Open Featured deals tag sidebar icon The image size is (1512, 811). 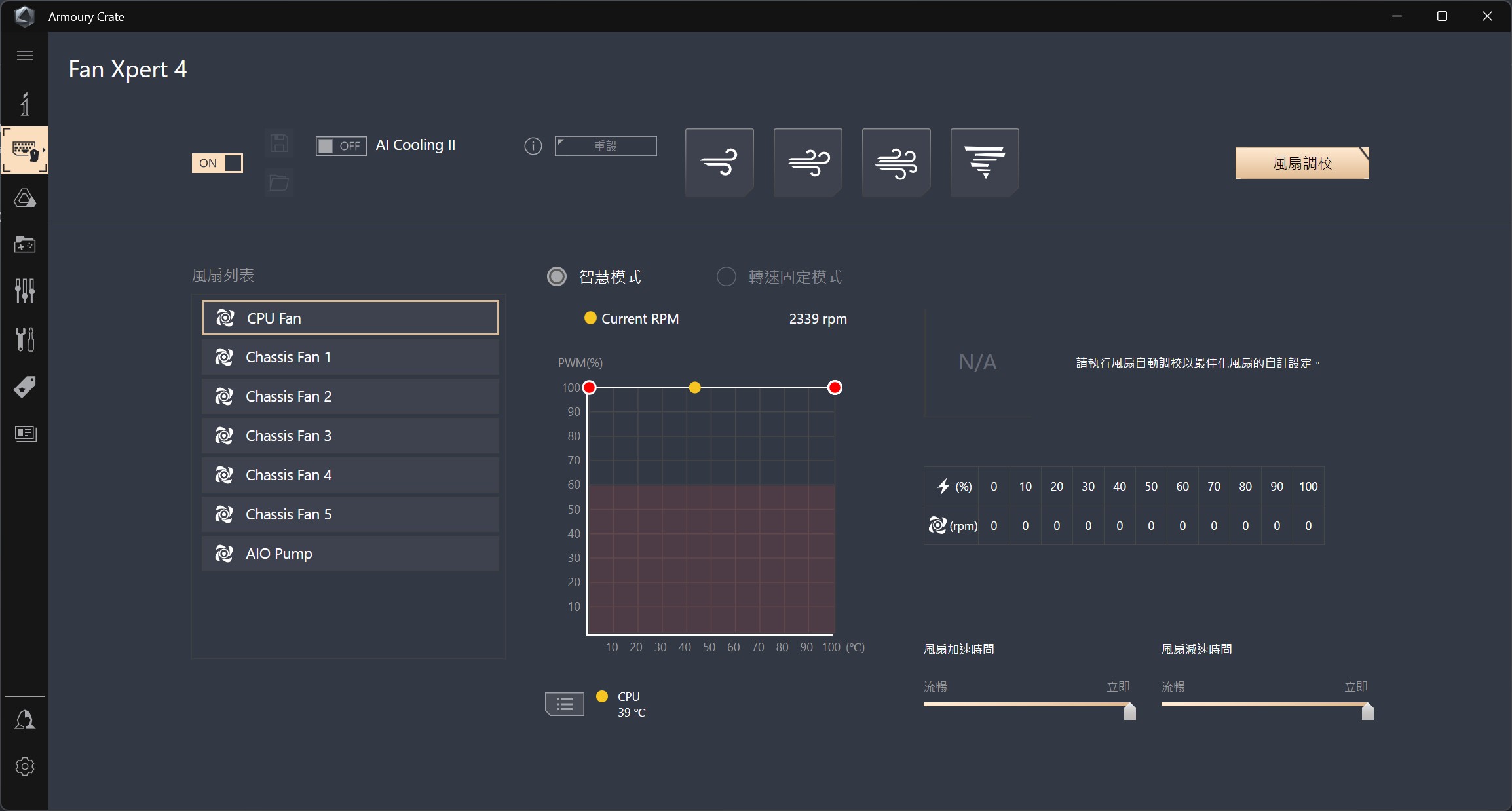tap(25, 387)
